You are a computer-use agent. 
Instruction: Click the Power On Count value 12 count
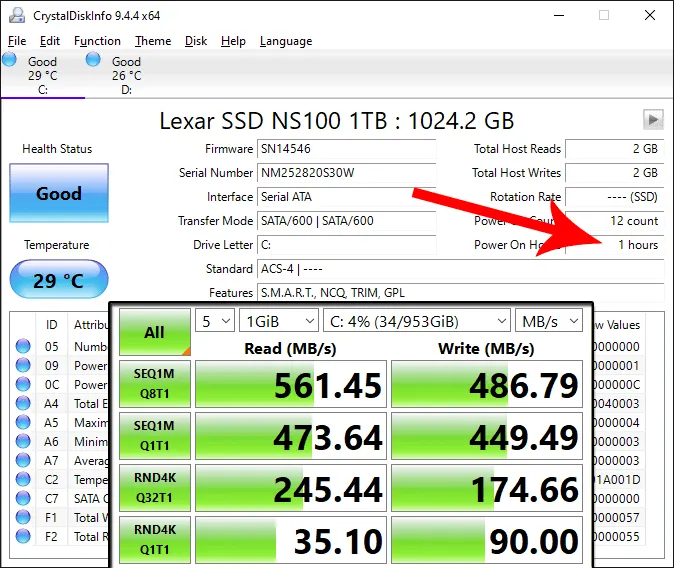615,221
